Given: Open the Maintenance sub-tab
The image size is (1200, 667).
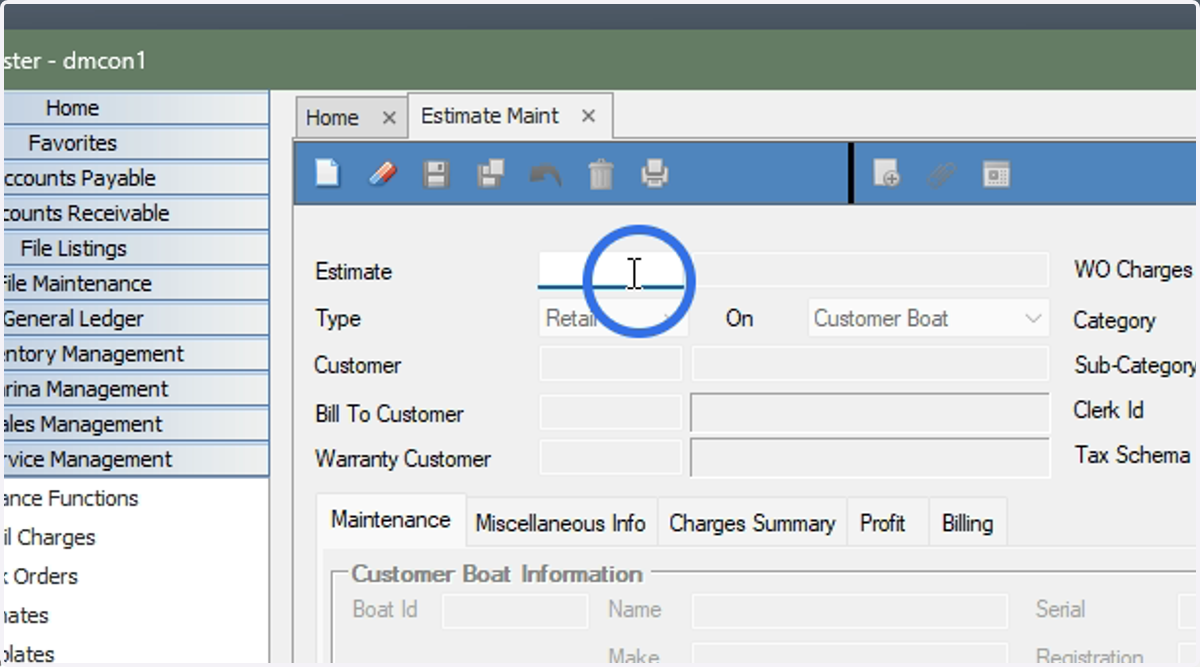Looking at the screenshot, I should pyautogui.click(x=391, y=520).
